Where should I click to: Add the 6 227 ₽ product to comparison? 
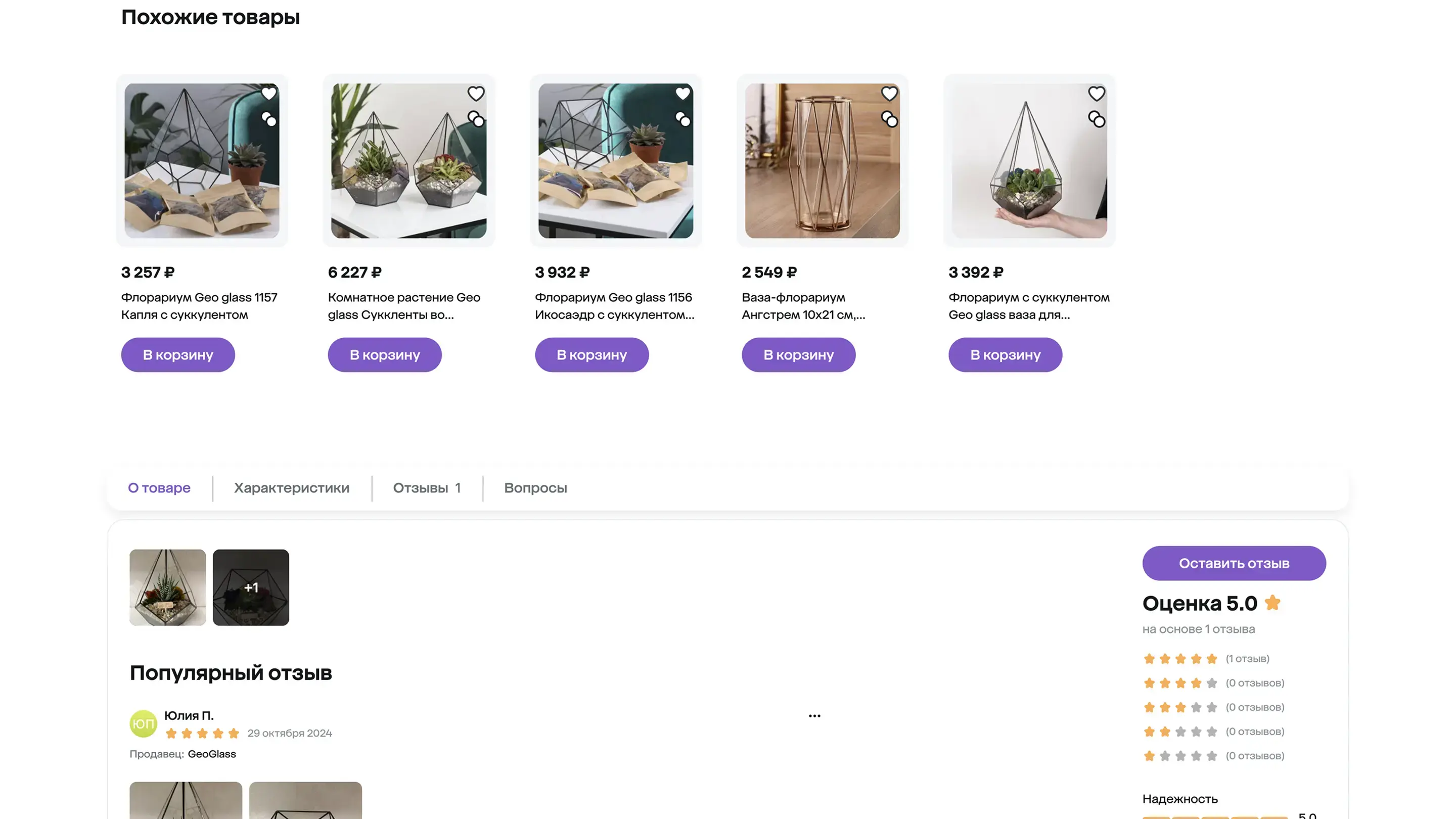click(x=476, y=119)
